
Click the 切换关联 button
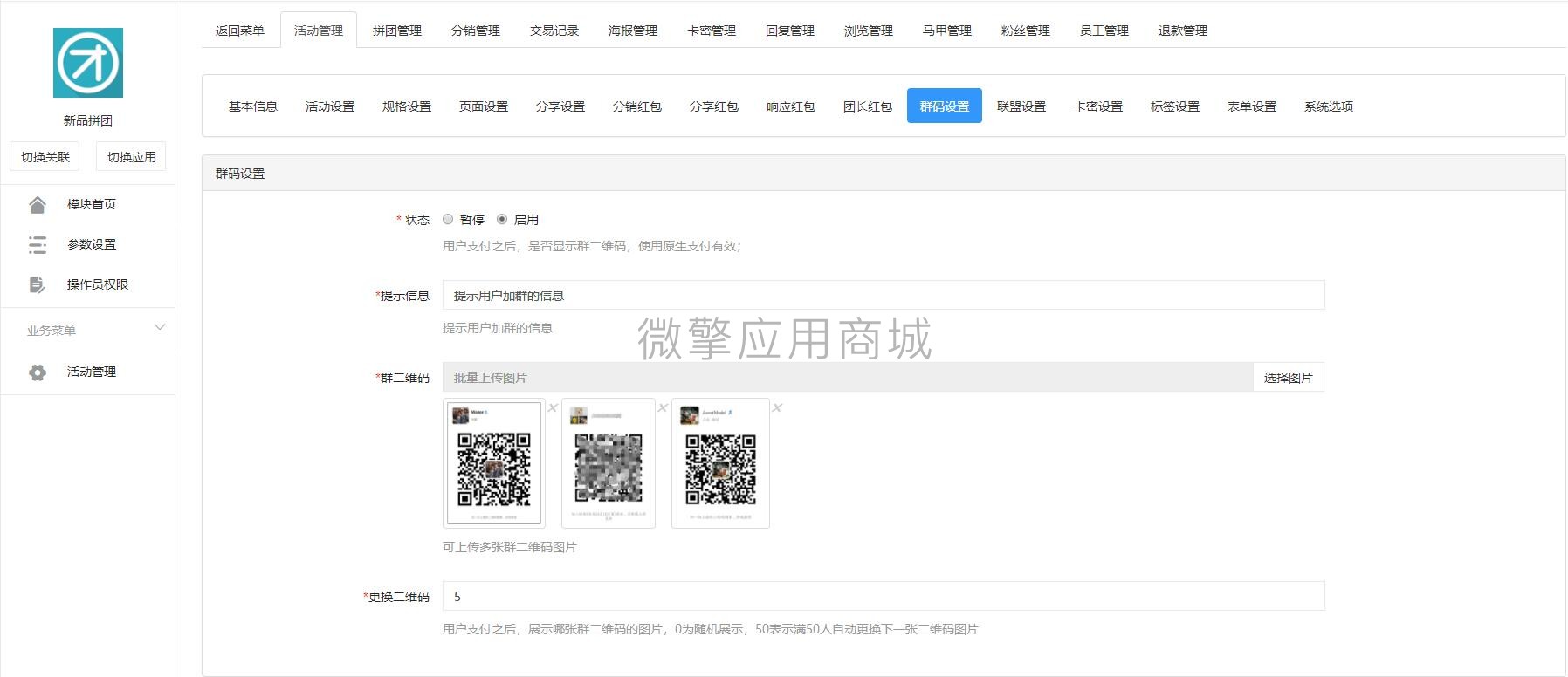click(45, 157)
